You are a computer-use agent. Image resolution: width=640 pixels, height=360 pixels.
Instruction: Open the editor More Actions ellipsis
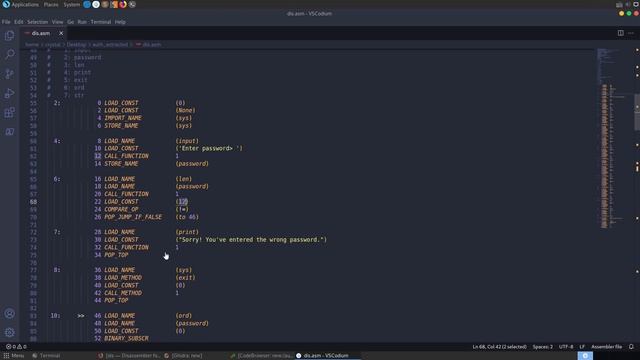click(x=631, y=33)
